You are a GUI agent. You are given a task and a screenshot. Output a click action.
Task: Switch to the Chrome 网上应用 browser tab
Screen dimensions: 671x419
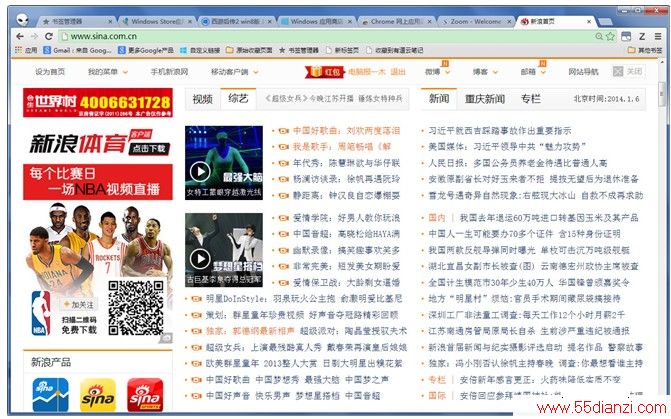coord(396,21)
